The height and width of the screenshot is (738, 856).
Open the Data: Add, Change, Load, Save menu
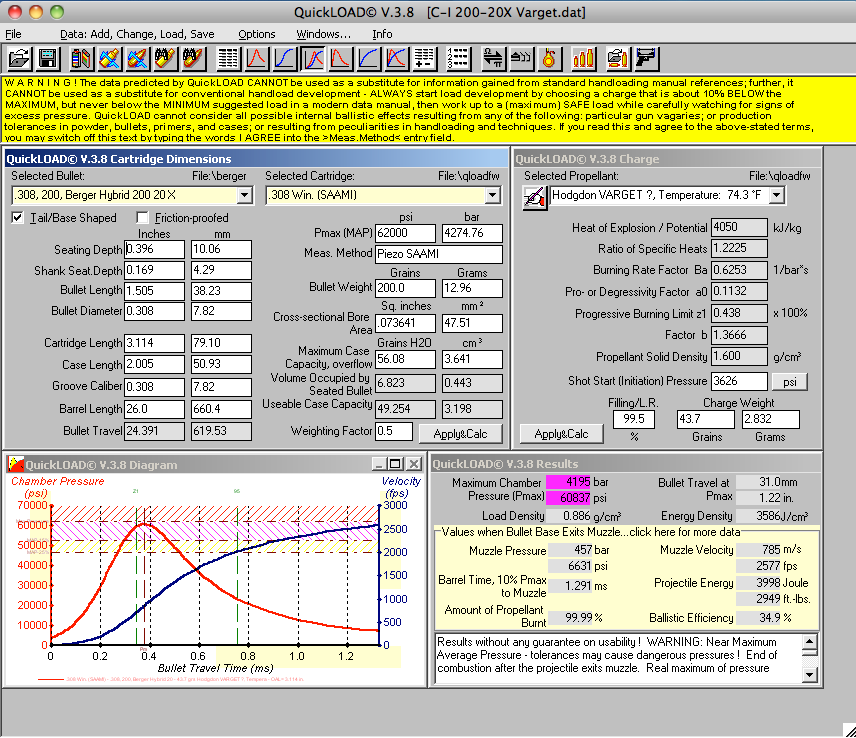pos(137,34)
